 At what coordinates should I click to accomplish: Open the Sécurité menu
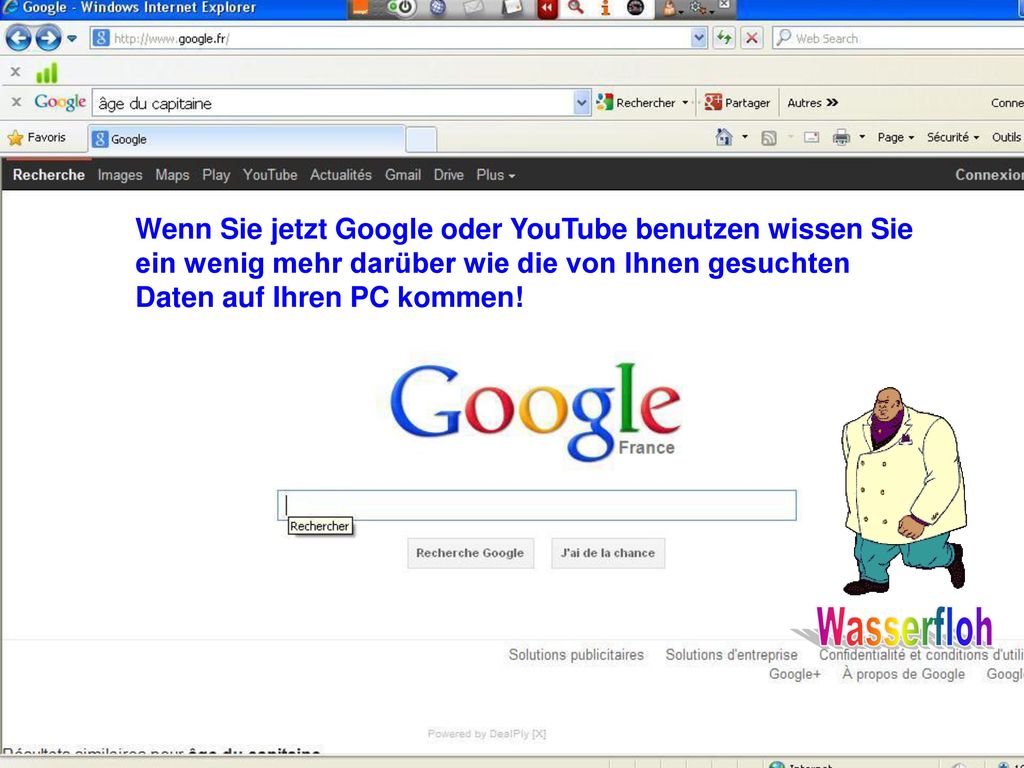point(953,137)
